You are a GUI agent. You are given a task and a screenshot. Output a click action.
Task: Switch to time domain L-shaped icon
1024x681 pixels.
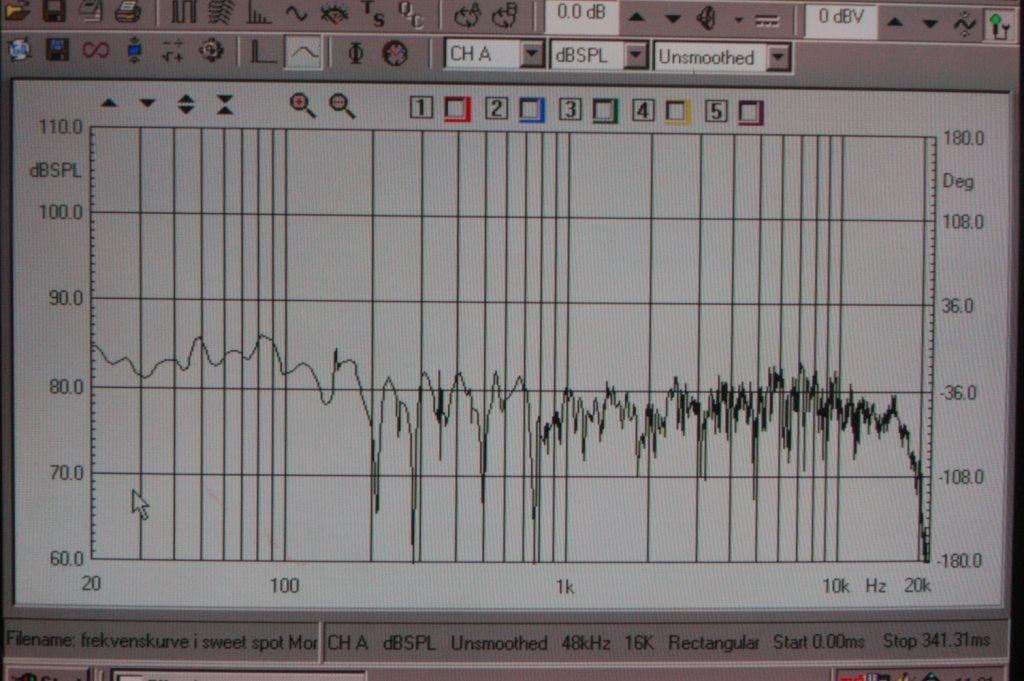[263, 52]
